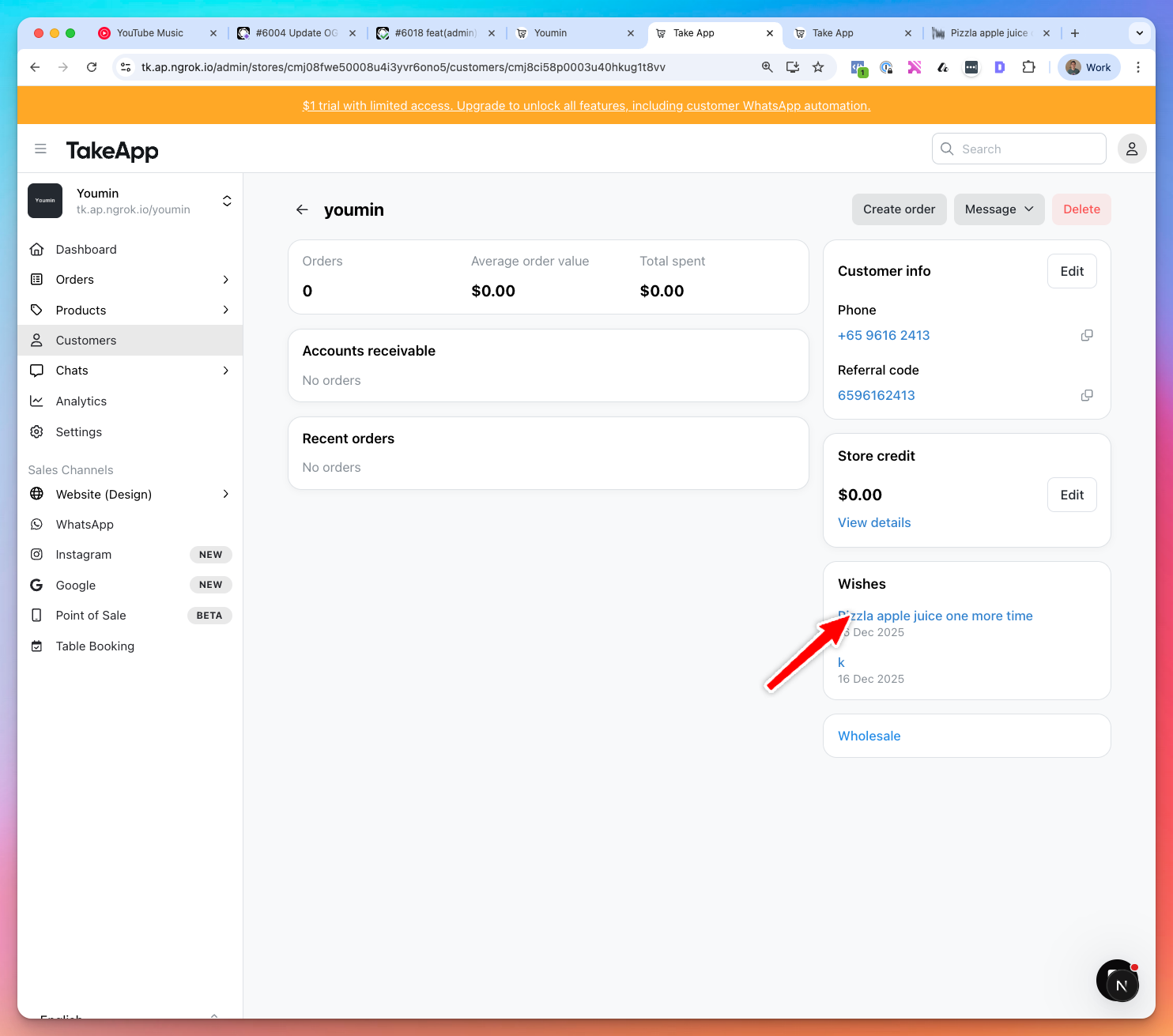Navigate back in the browser

(35, 67)
